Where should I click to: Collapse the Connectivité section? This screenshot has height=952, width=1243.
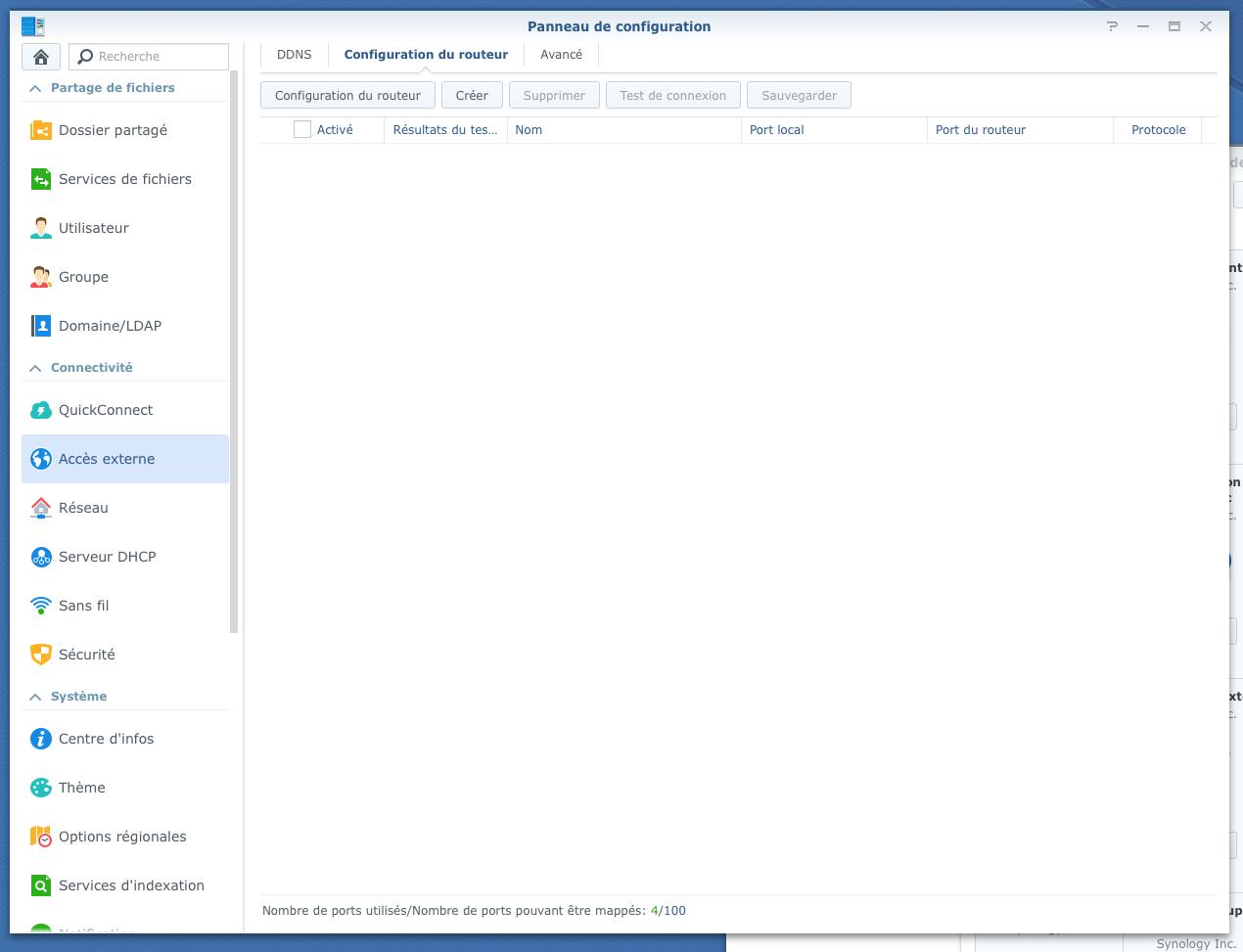[35, 368]
